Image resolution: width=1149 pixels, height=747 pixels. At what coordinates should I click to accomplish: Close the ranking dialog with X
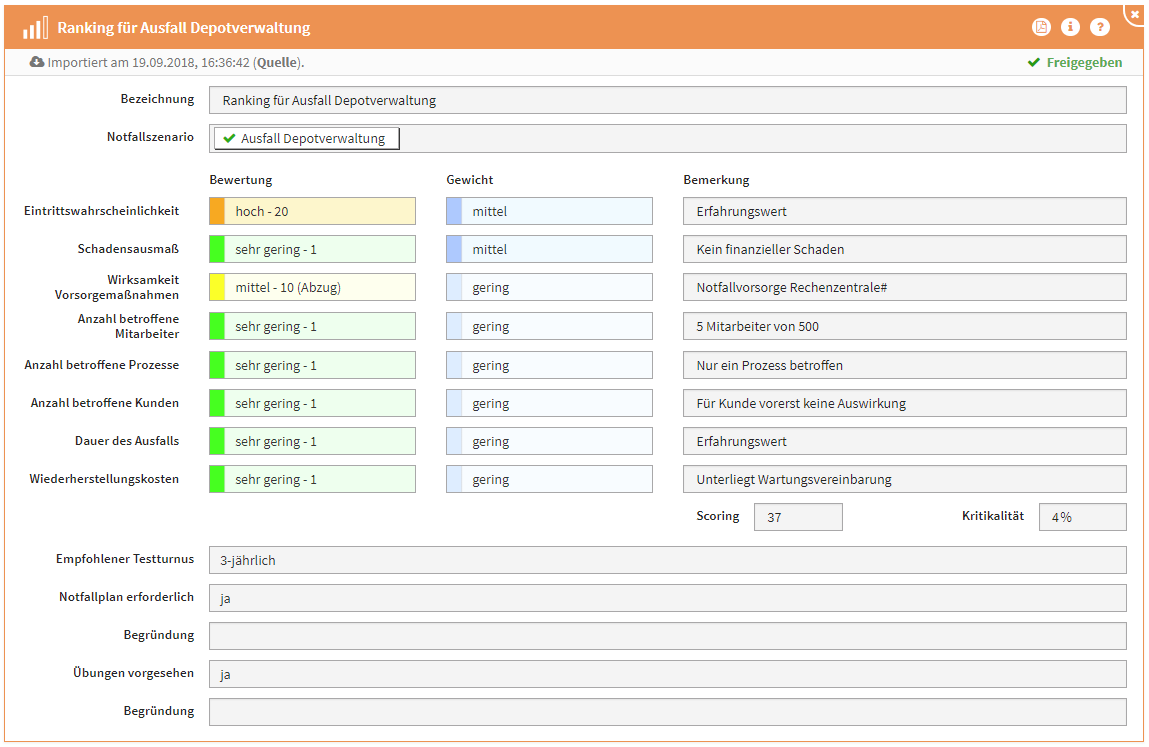[x=1135, y=14]
